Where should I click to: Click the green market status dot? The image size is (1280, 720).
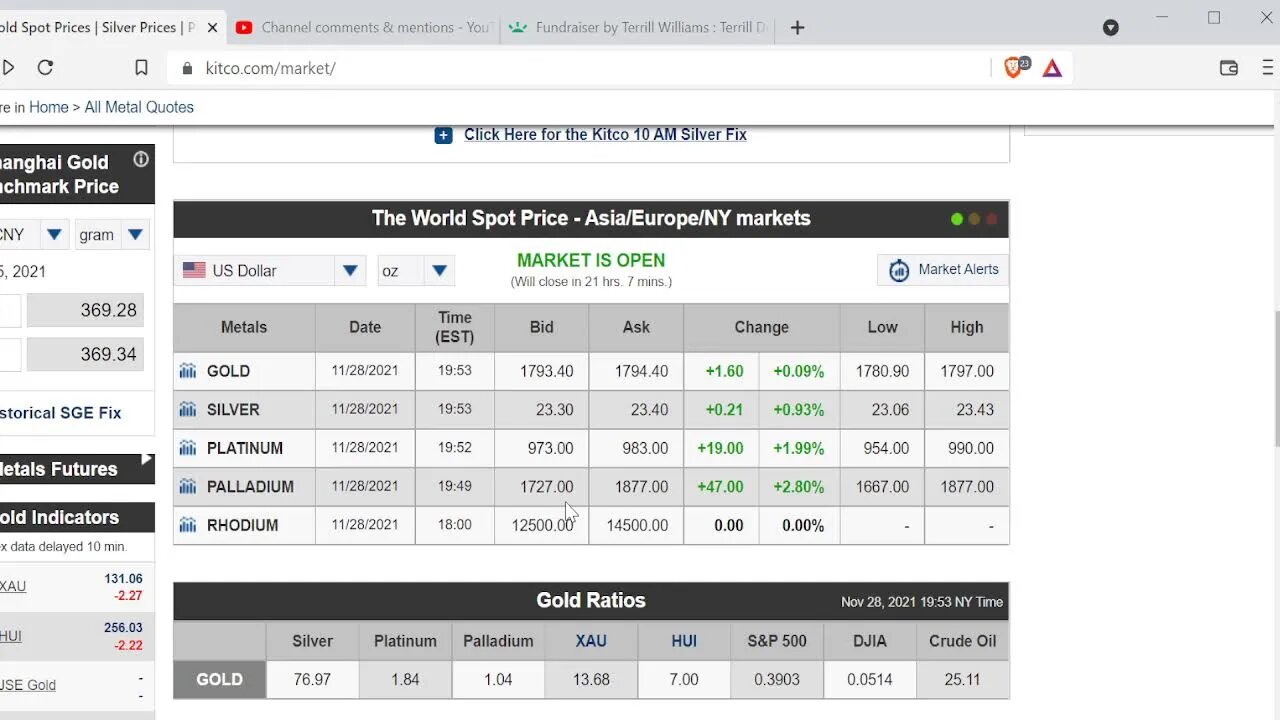pos(957,219)
